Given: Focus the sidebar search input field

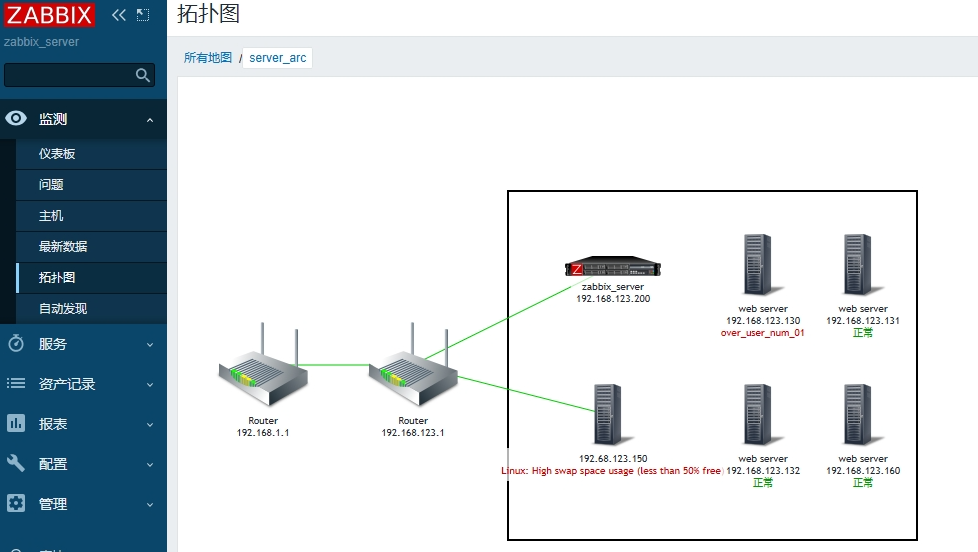Looking at the screenshot, I should (x=68, y=75).
